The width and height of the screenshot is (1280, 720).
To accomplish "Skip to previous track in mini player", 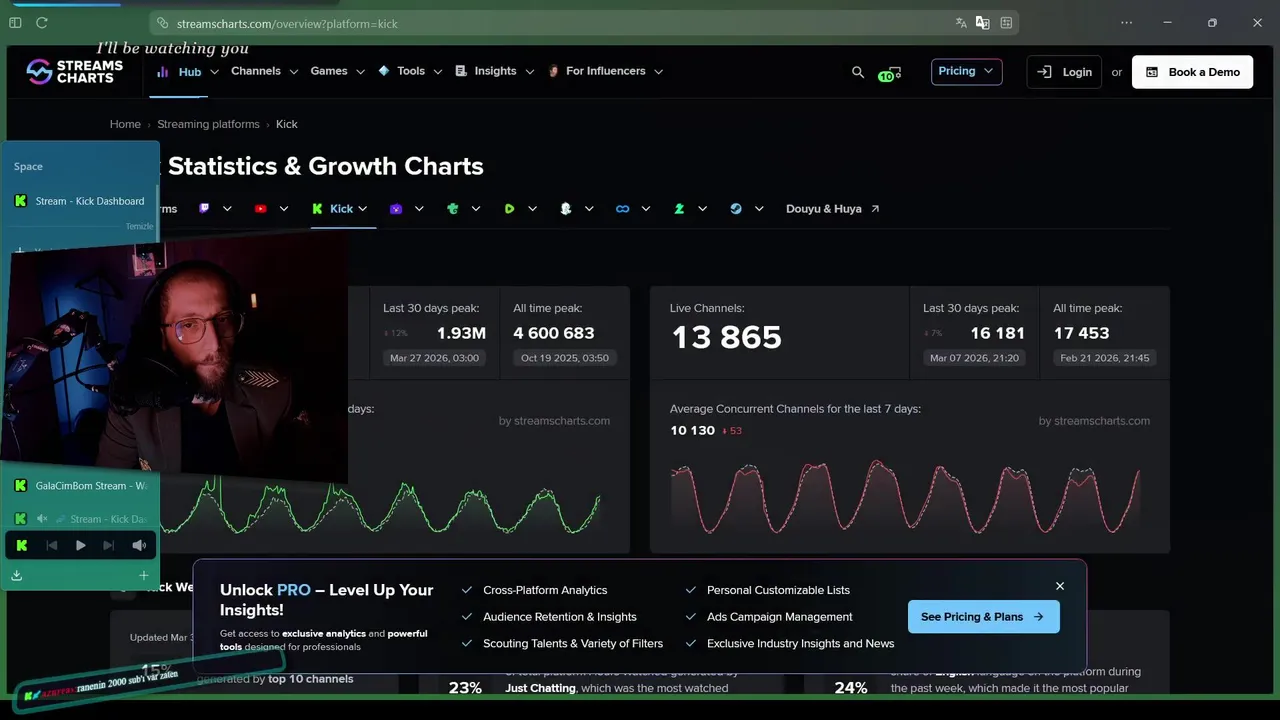I will point(52,545).
